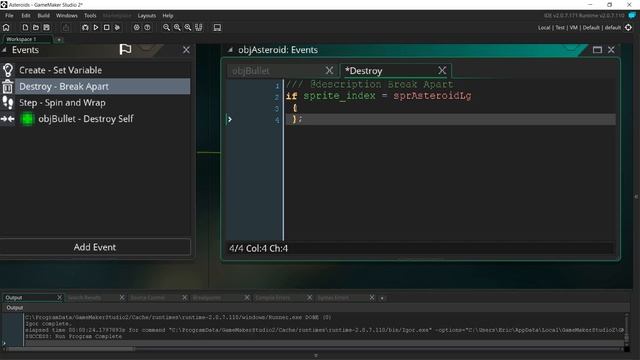The image size is (640, 360).
Task: Click the Create Executable toolbar icon
Action: (66, 28)
